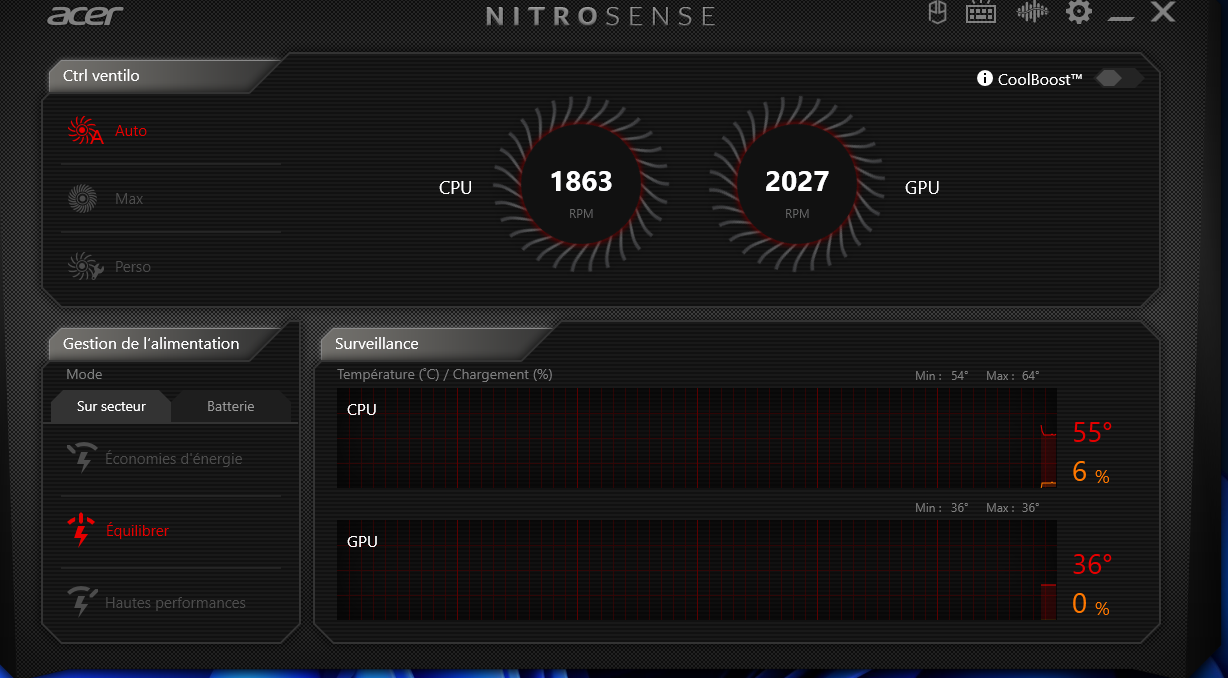Click the Acer logo
Viewport: 1228px width, 678px height.
[85, 15]
